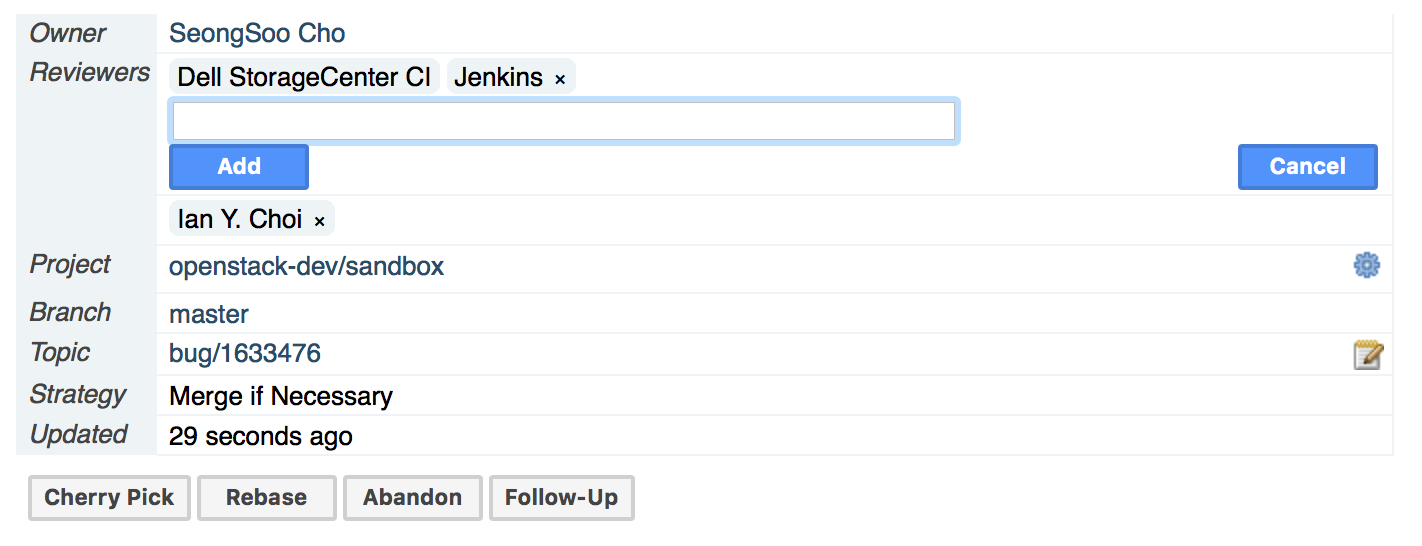Abandon this change
Viewport: 1422px width, 546px height.
pos(413,498)
